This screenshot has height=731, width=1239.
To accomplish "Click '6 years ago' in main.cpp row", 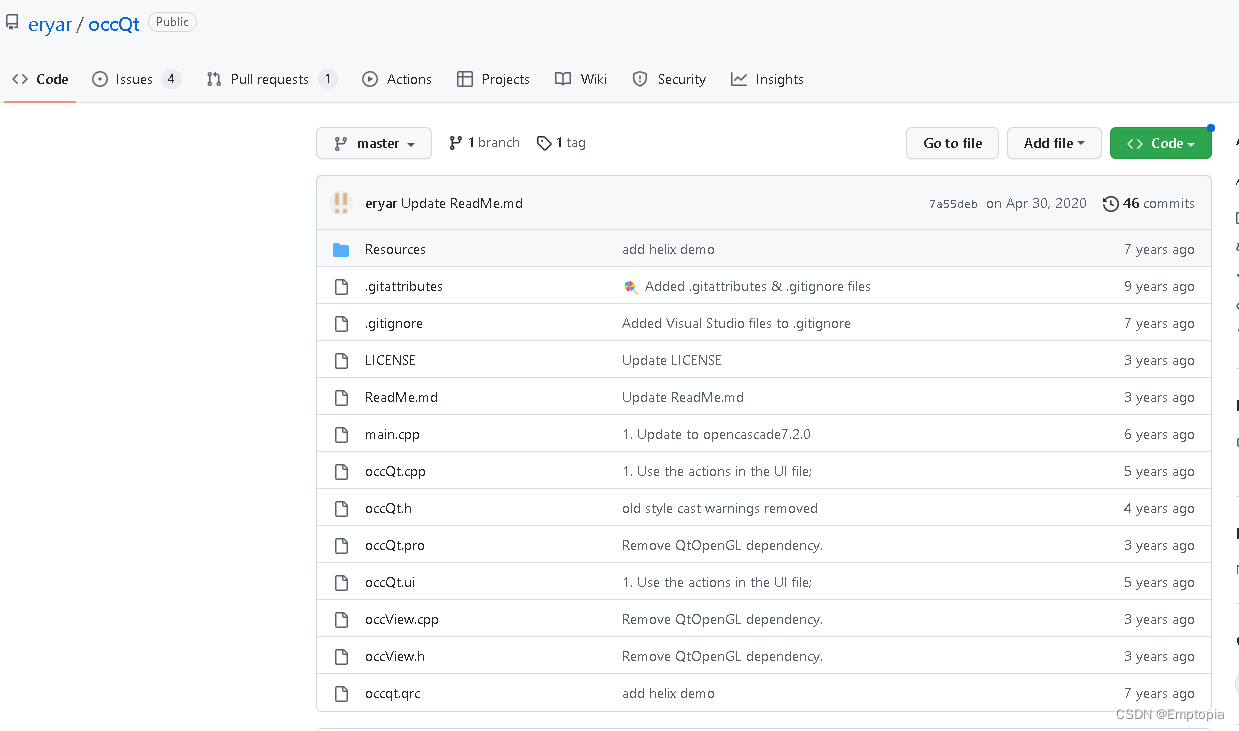I will [1159, 434].
